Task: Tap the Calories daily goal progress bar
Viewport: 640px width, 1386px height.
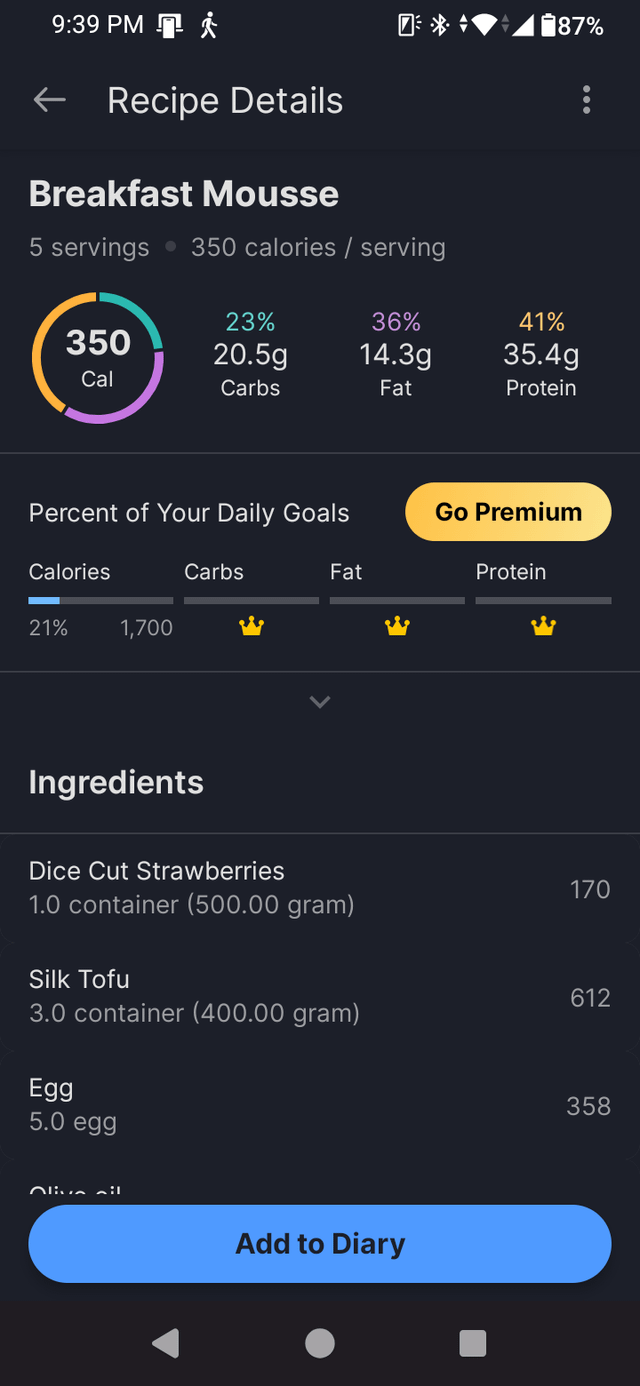Action: 100,600
